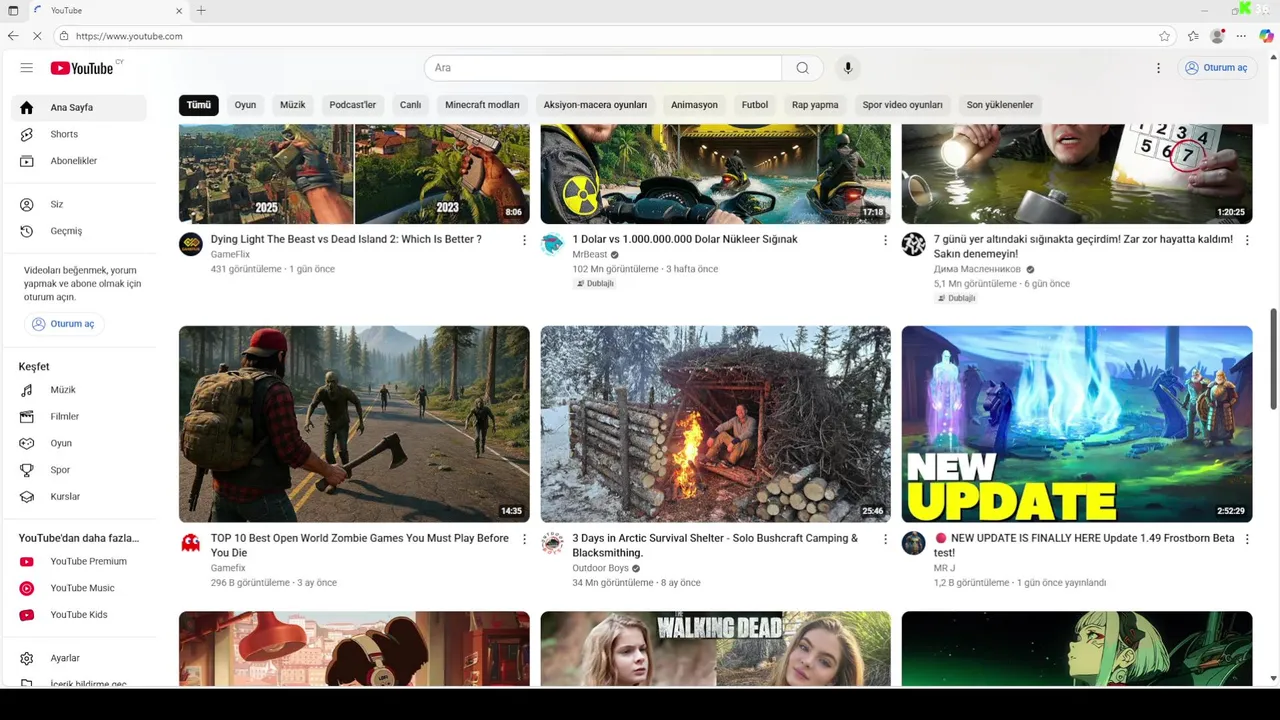Open NEW UPDATE video thumbnail

pos(1077,424)
